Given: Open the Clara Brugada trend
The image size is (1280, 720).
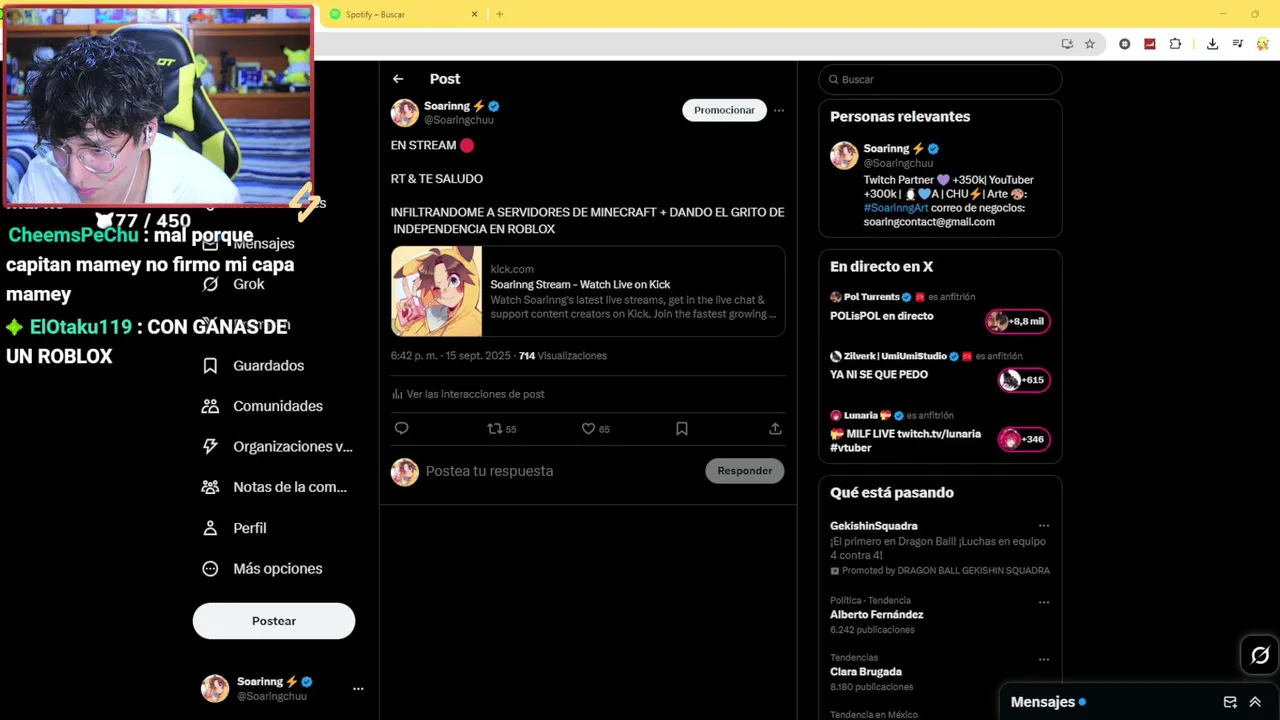Looking at the screenshot, I should pos(866,672).
